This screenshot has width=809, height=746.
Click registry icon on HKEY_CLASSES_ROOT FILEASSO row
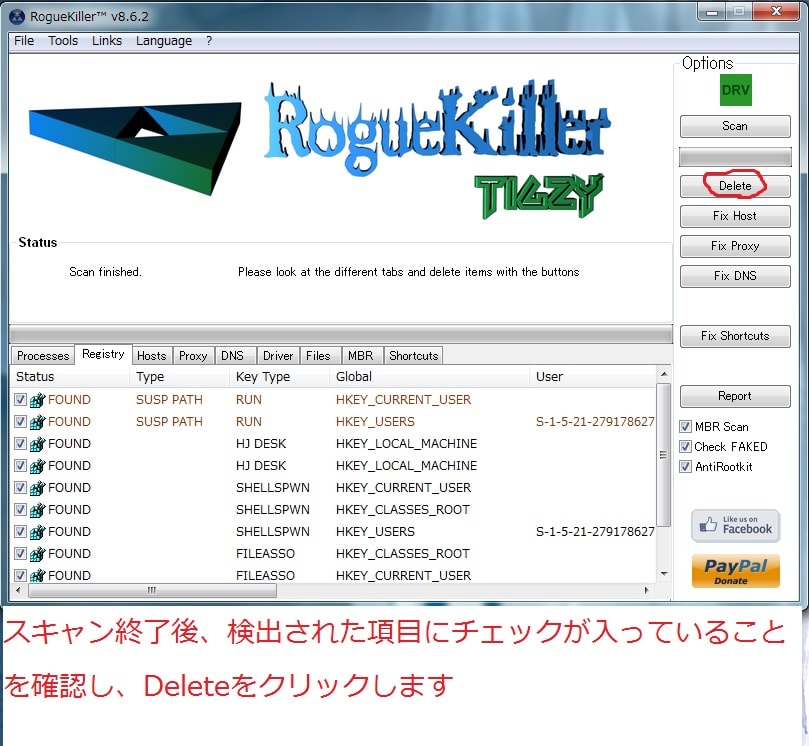coord(37,554)
